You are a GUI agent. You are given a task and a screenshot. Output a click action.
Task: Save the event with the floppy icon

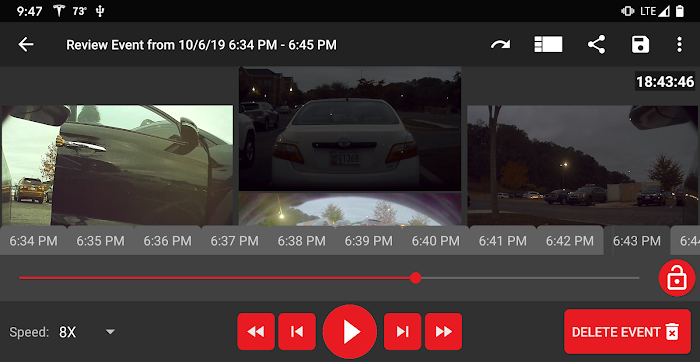pyautogui.click(x=640, y=45)
